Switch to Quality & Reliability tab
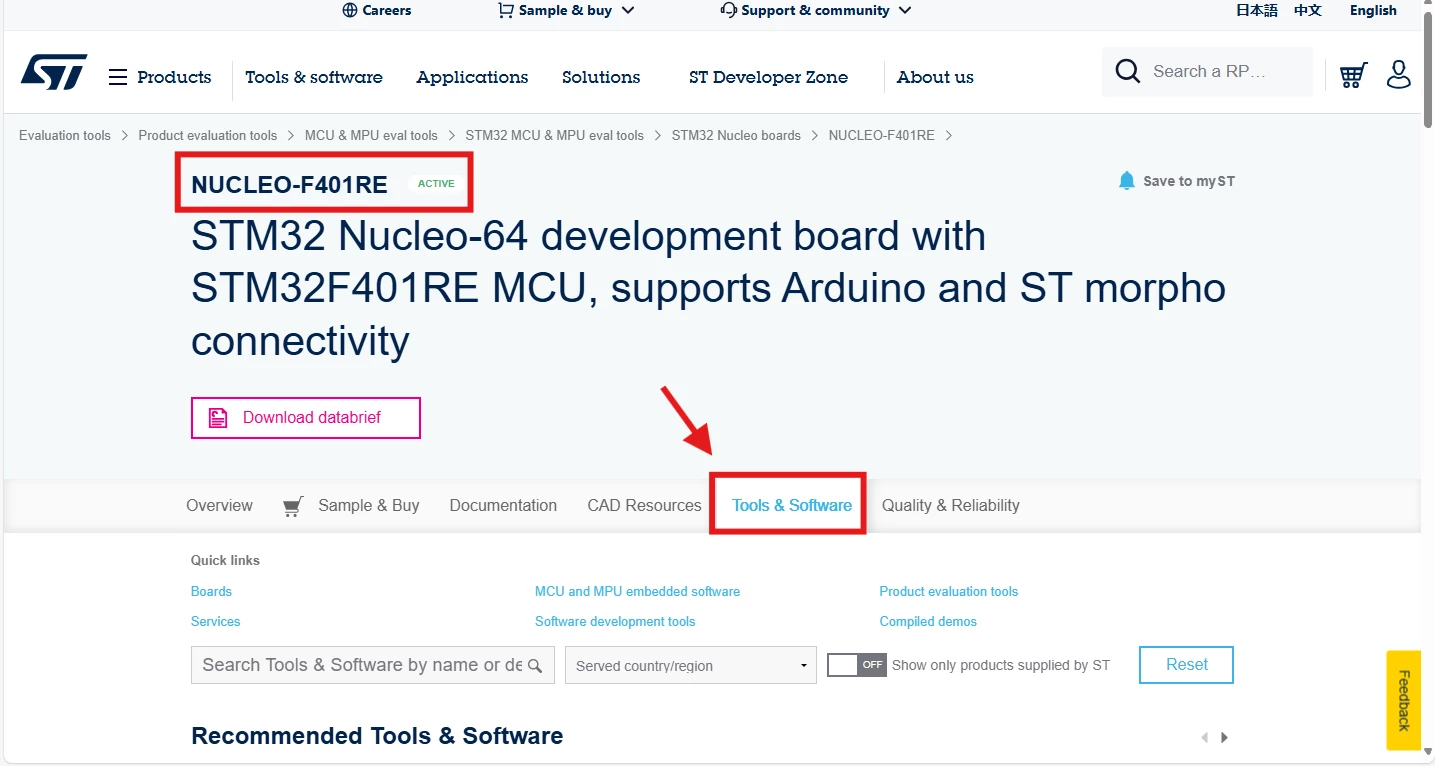Image resolution: width=1435 pixels, height=766 pixels. (950, 505)
